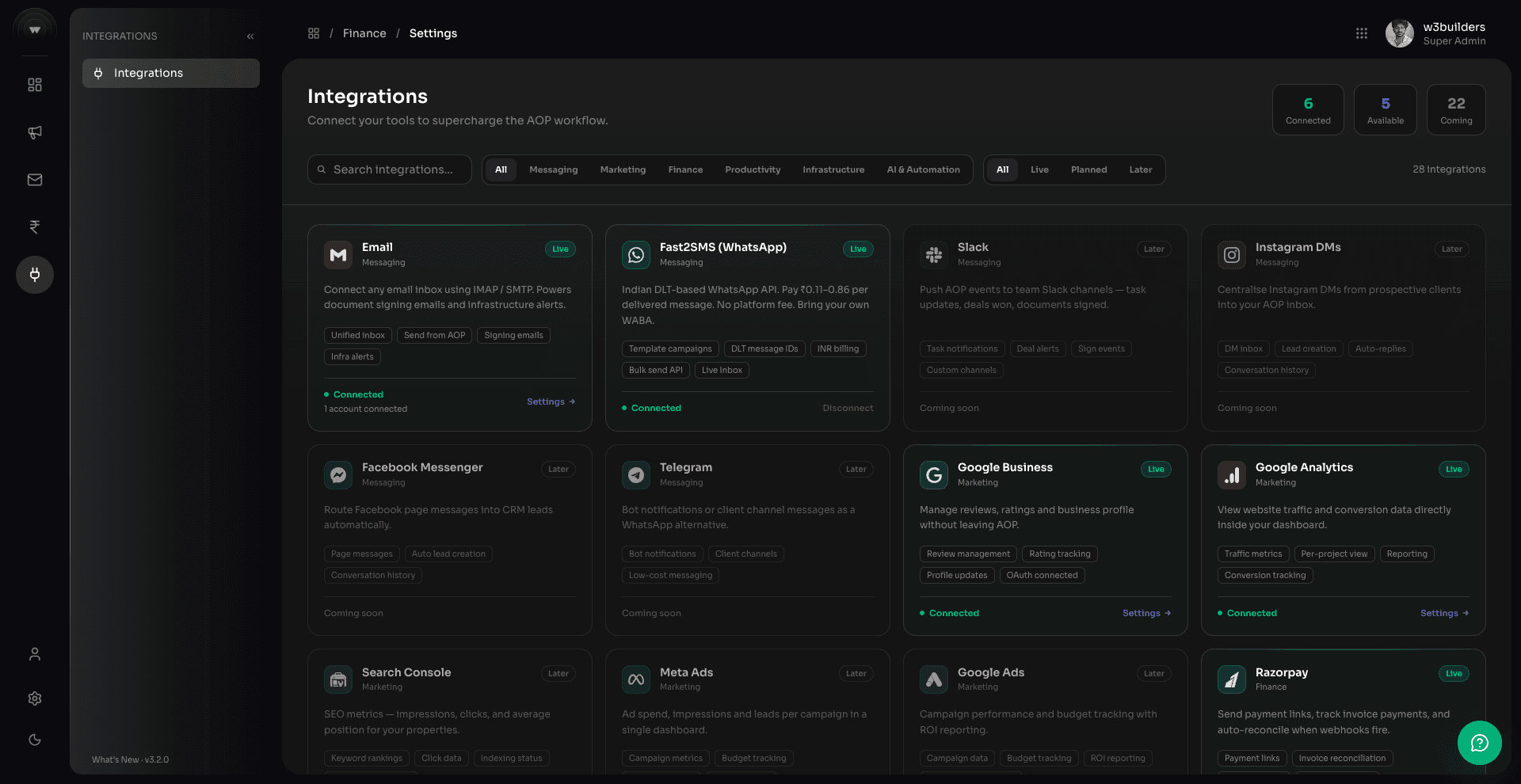Screen dimensions: 1521x784
Task: Show only Planned integrations
Action: pyautogui.click(x=1088, y=169)
